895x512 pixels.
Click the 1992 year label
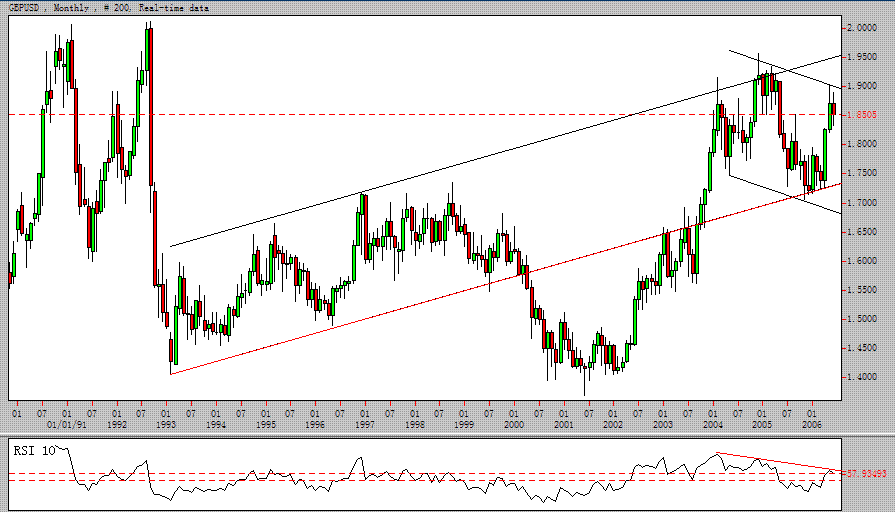tap(116, 425)
